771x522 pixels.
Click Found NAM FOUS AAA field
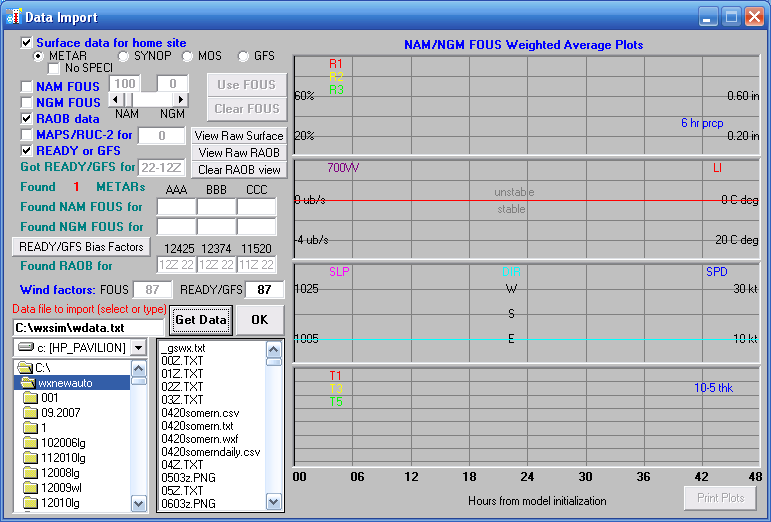coord(177,207)
